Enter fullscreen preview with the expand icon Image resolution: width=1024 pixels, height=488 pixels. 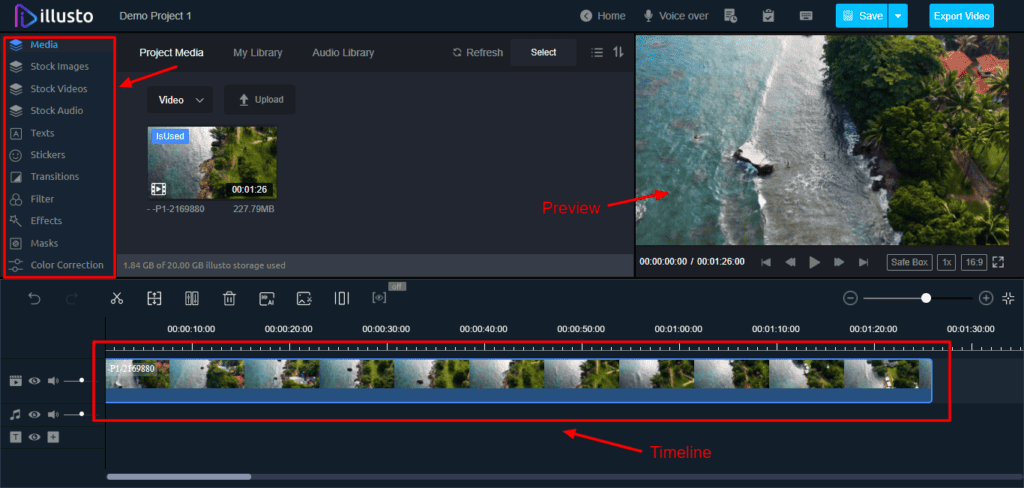998,262
